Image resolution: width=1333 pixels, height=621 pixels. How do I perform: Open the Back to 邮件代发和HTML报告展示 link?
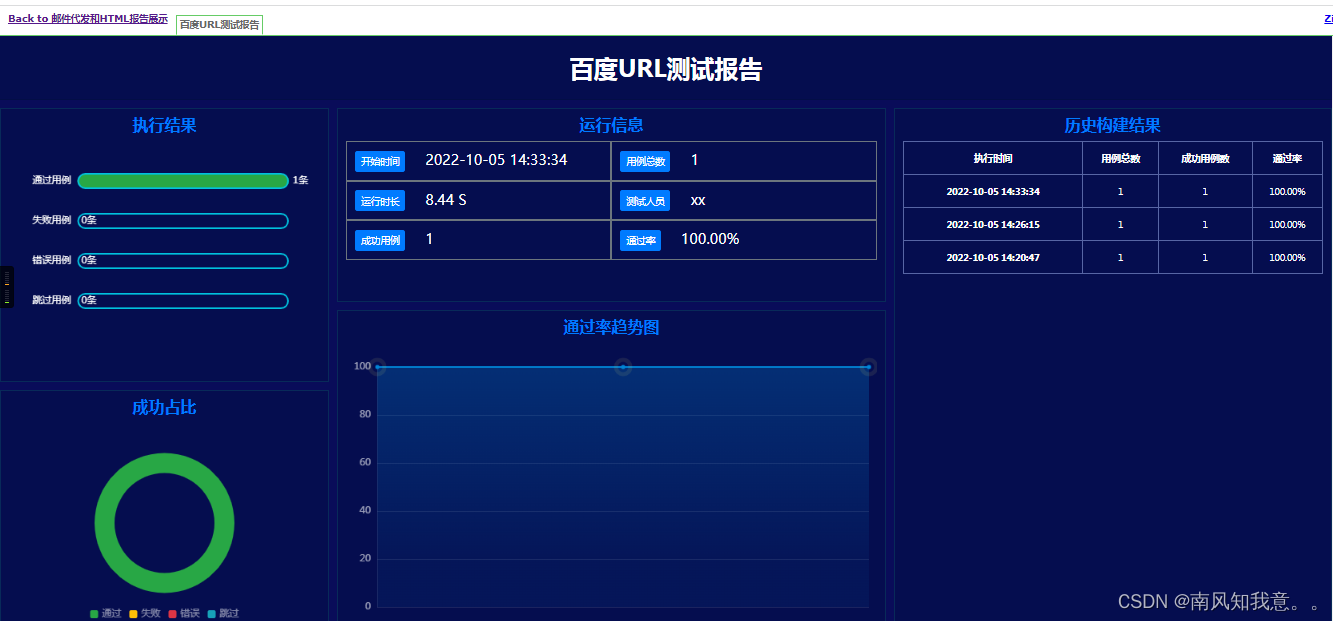[x=88, y=19]
